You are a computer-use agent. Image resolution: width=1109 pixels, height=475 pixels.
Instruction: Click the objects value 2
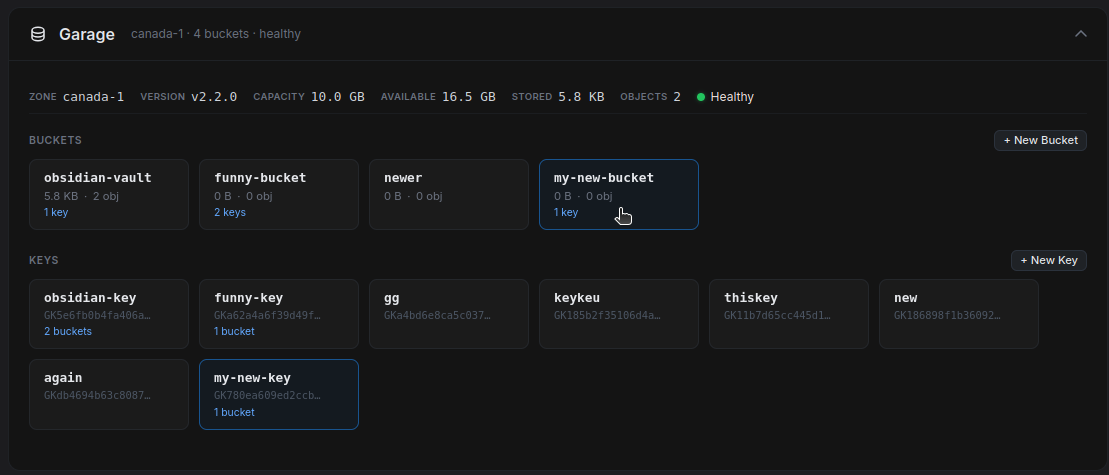click(x=677, y=97)
